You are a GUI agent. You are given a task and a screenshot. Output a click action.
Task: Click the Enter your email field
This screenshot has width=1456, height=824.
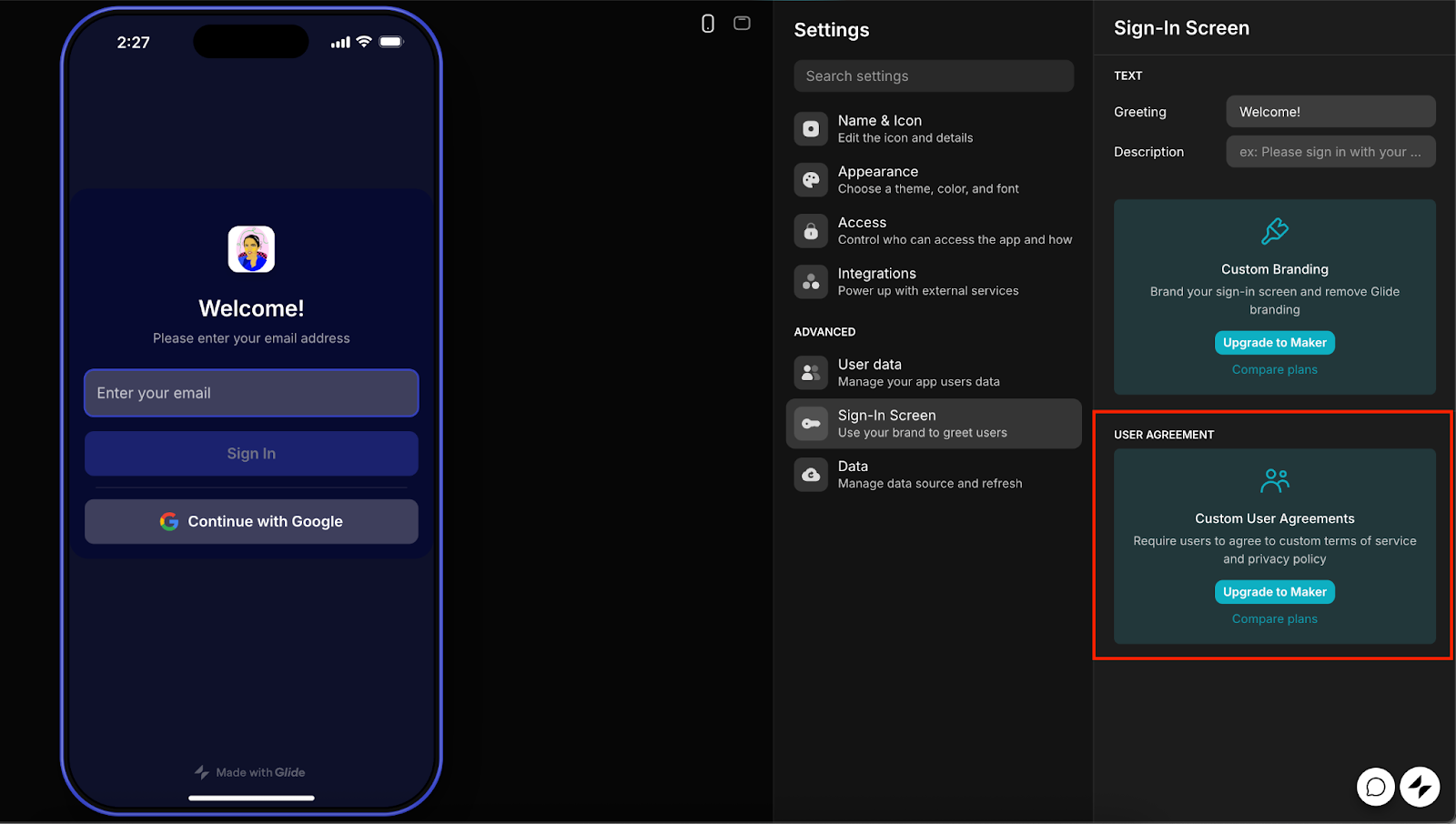click(x=251, y=393)
